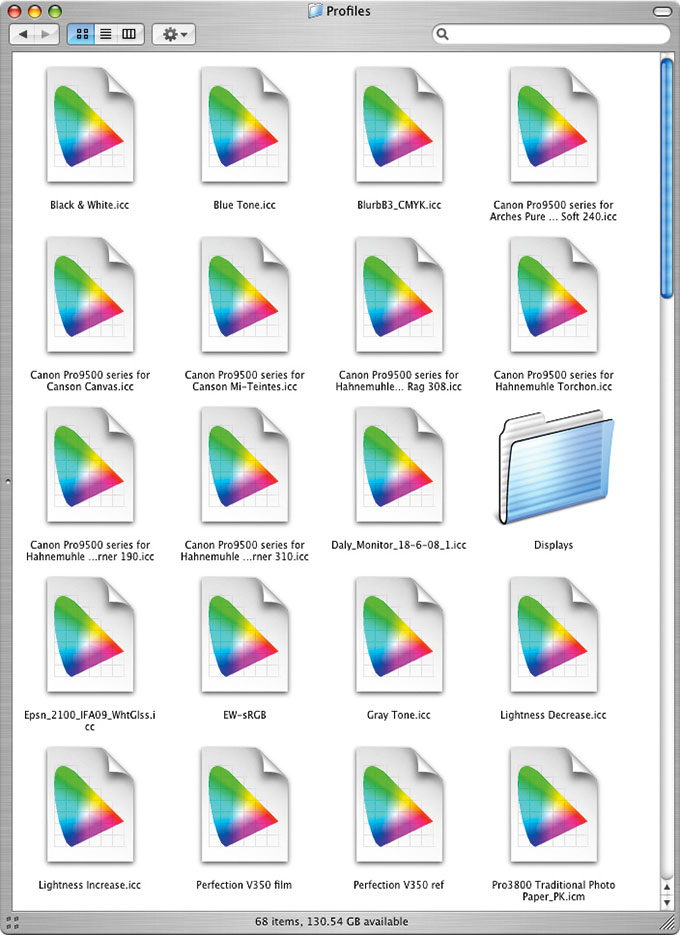Select Pro3800 Traditional Photo Paper_PK.icm icon
This screenshot has height=935, width=680.
click(x=554, y=804)
